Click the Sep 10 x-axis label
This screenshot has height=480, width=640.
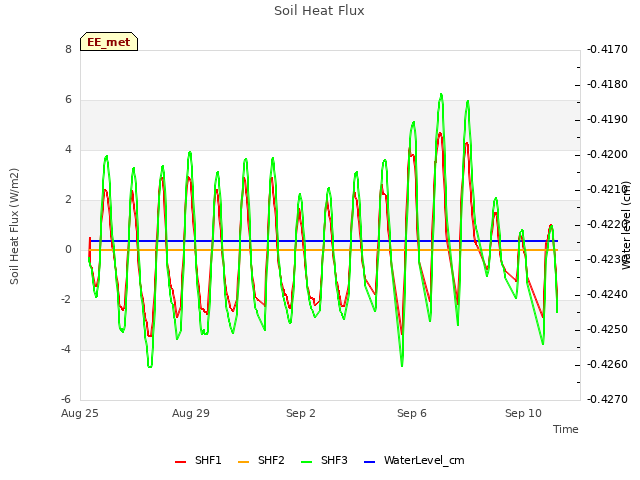coord(523,413)
